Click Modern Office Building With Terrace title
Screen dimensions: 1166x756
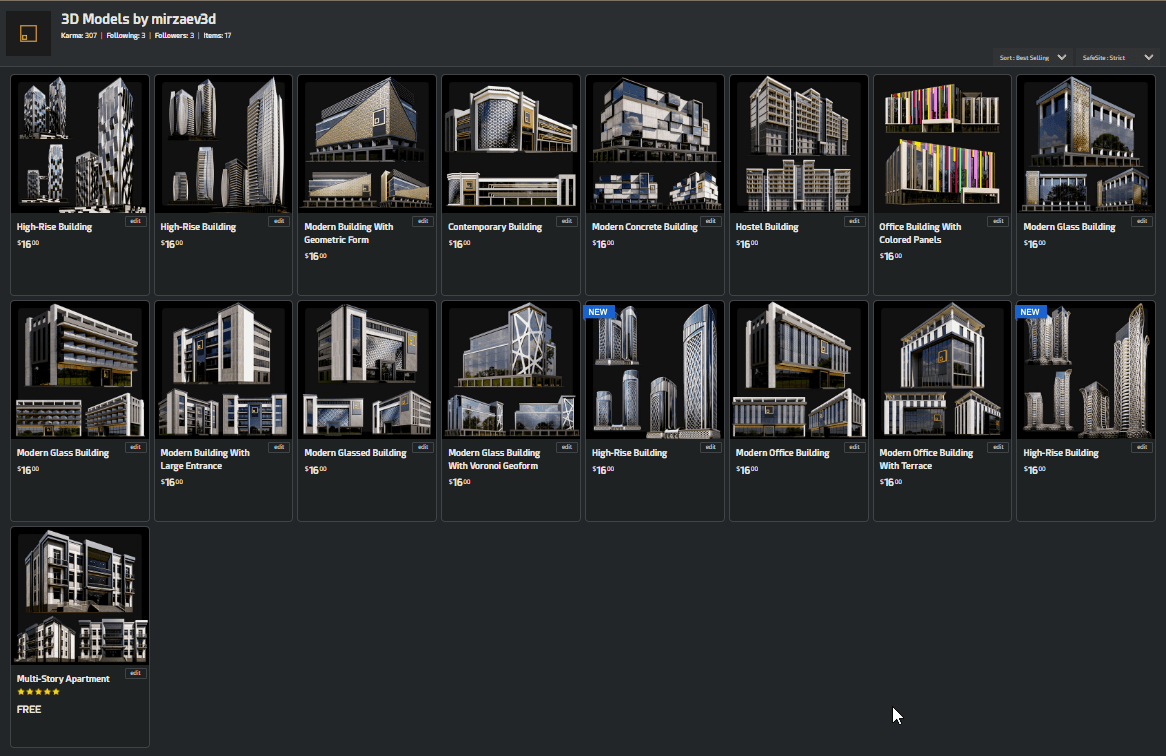tap(926, 459)
